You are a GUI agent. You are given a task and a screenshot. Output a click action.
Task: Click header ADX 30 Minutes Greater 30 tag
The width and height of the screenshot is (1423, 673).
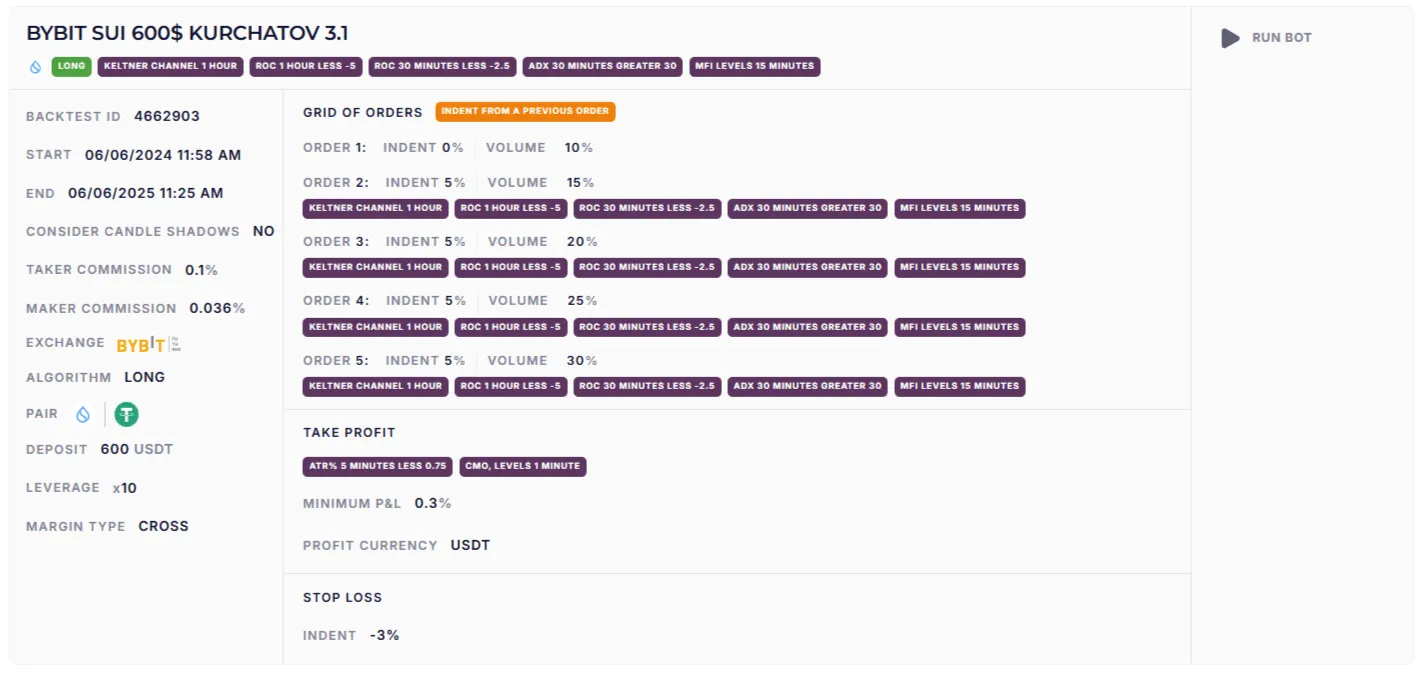click(x=602, y=67)
